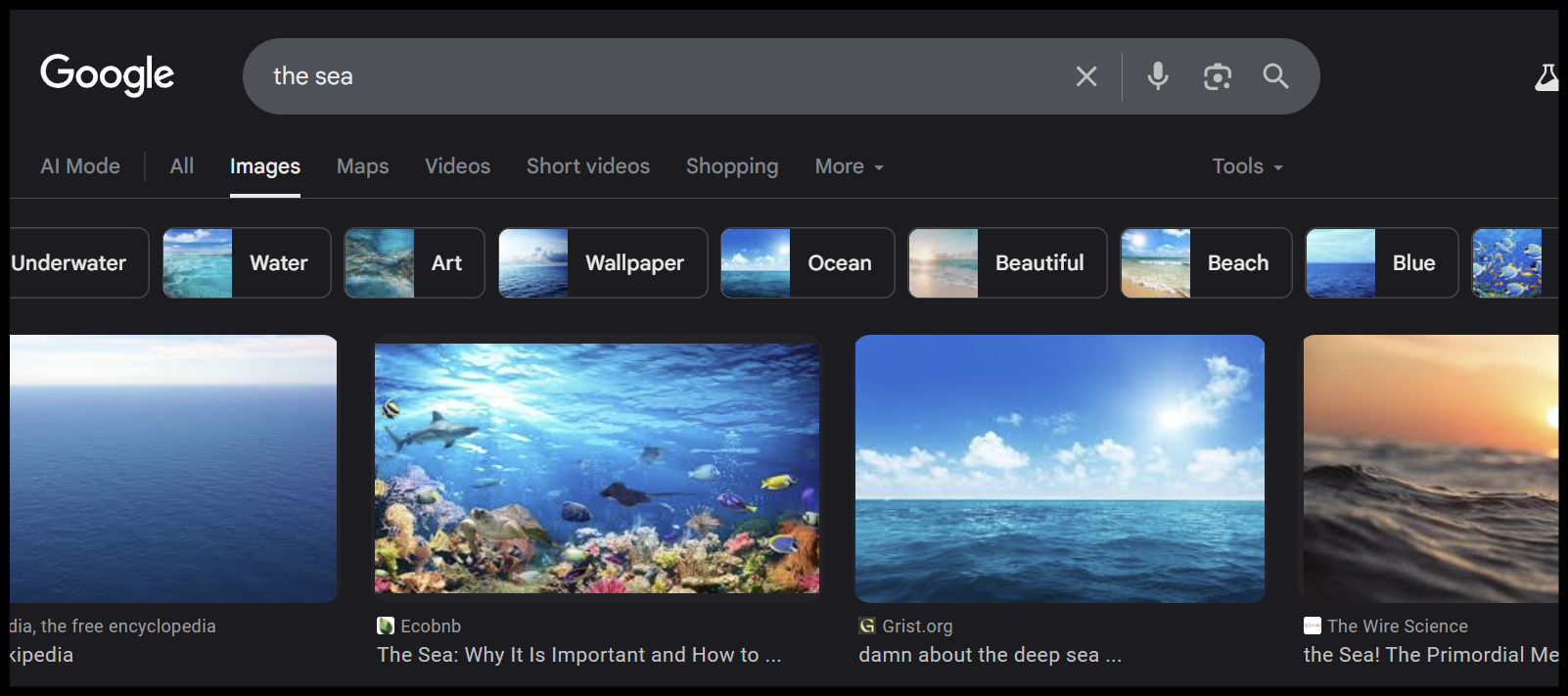Open the underwater coral reef image
Screen dimensions: 1568x696
[597, 468]
